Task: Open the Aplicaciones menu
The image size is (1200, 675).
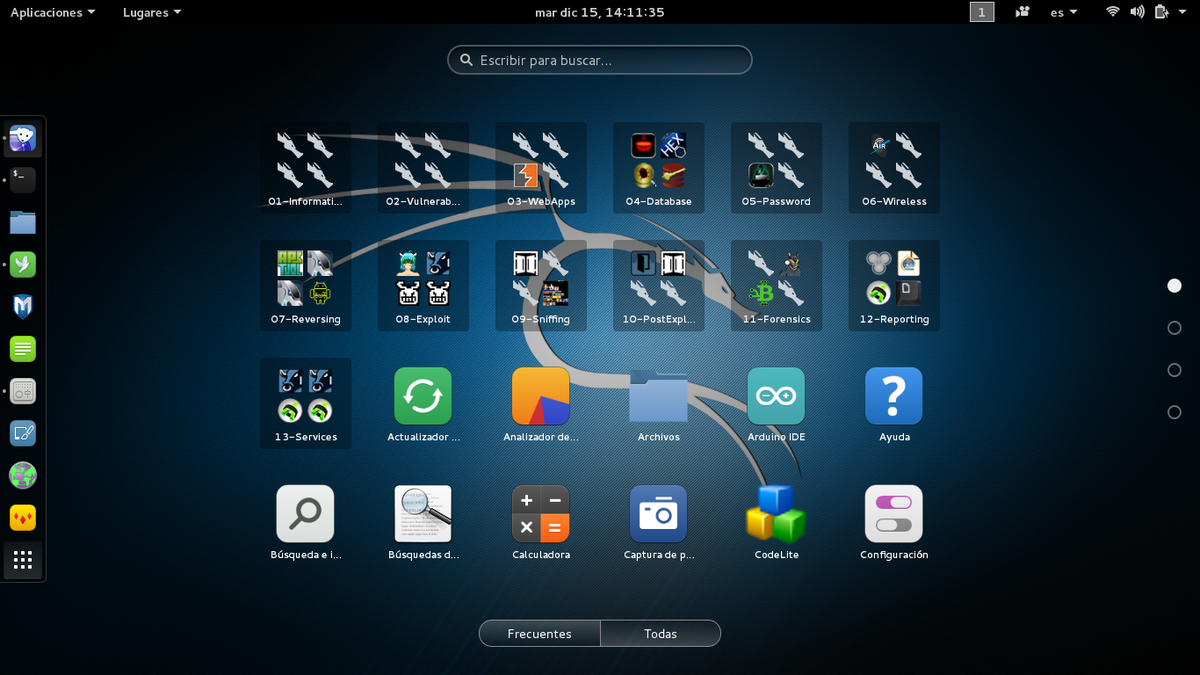Action: point(53,12)
